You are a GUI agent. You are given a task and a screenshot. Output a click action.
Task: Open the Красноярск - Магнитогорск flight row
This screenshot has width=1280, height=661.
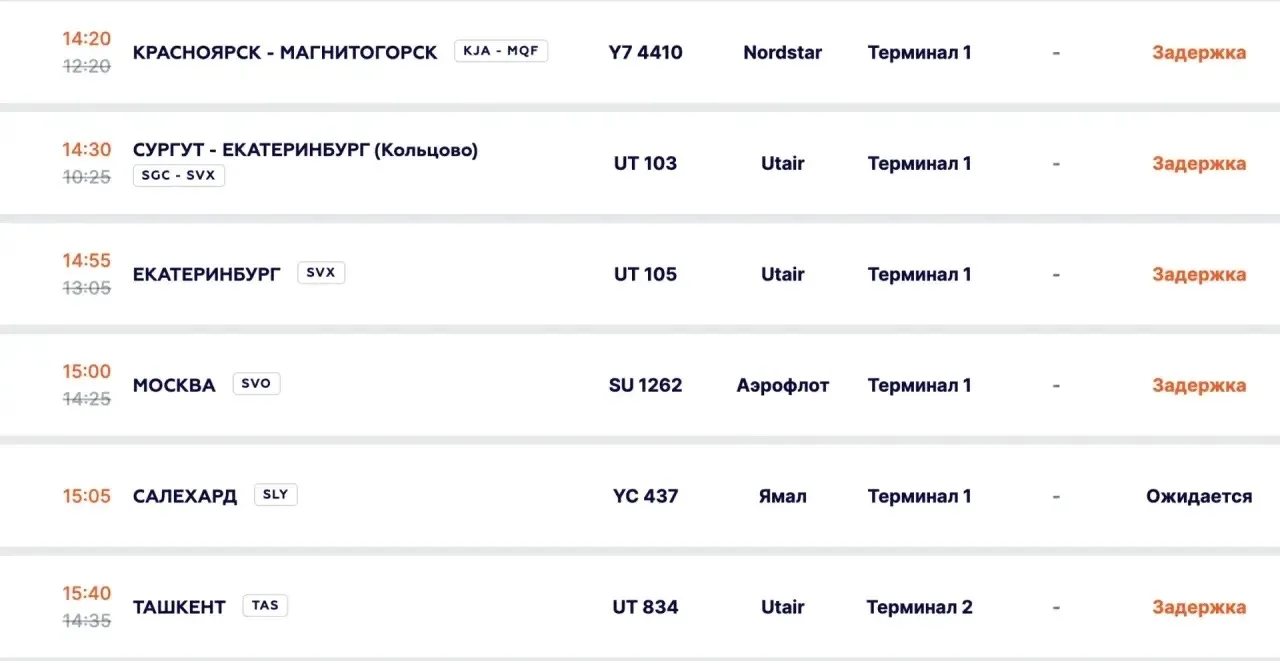pos(640,52)
